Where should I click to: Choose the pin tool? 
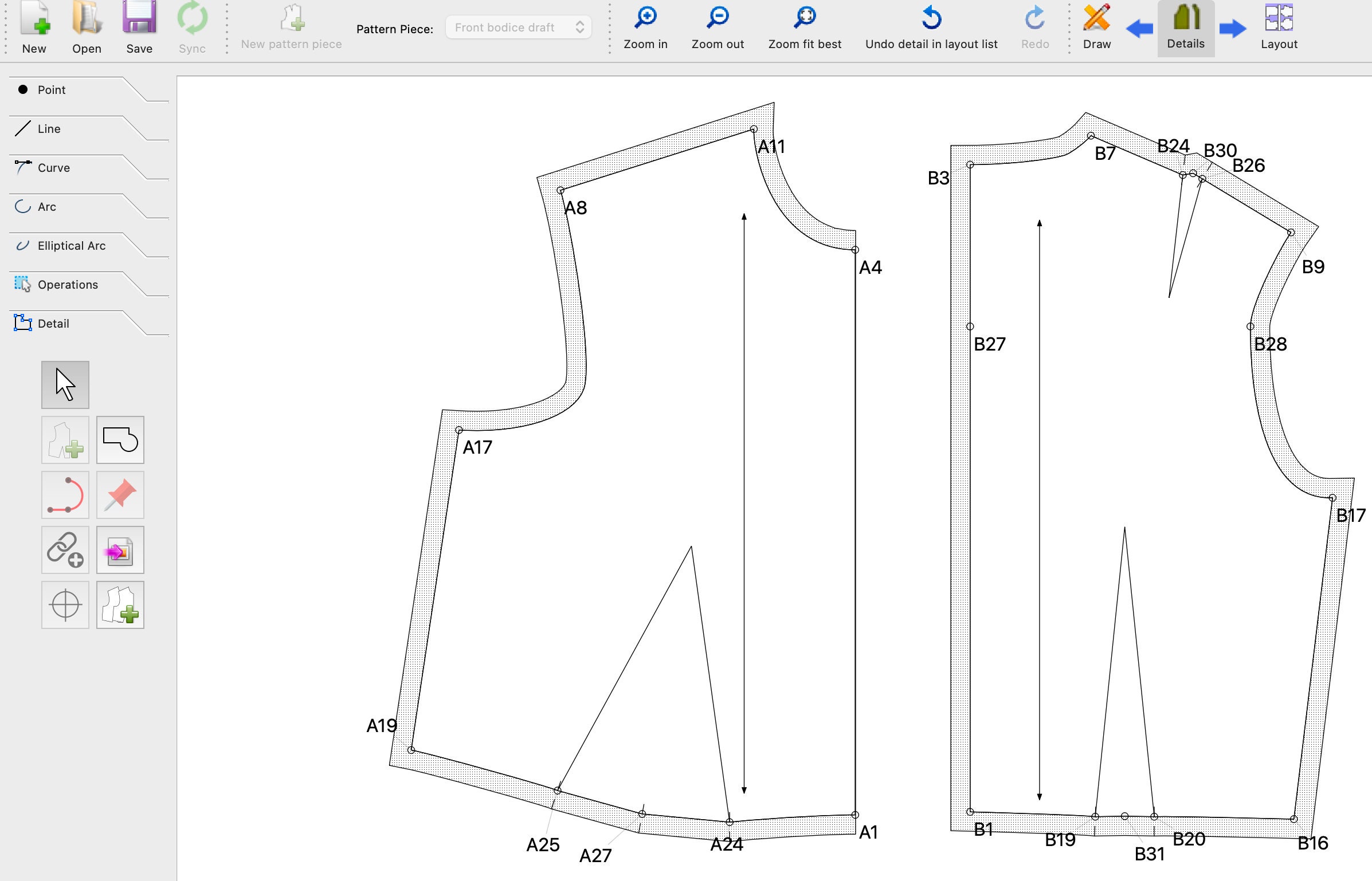point(120,494)
